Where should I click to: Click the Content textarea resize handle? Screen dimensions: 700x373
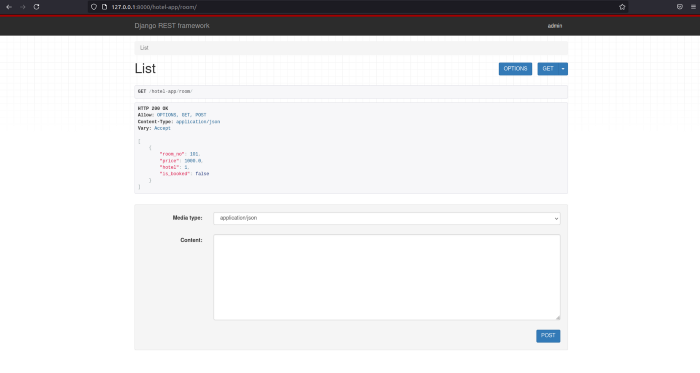click(558, 317)
